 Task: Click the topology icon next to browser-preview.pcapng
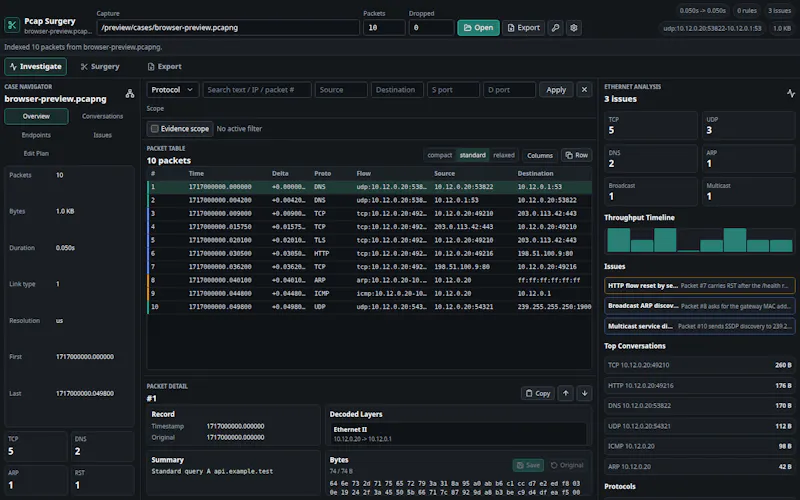(130, 93)
